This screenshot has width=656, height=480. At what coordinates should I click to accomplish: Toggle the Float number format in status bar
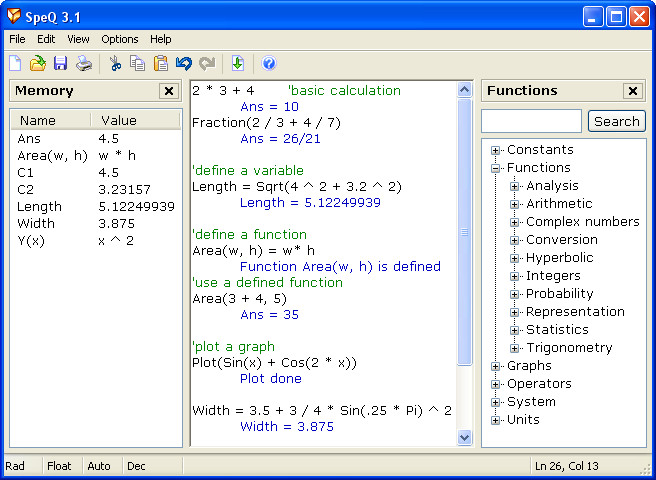point(60,466)
